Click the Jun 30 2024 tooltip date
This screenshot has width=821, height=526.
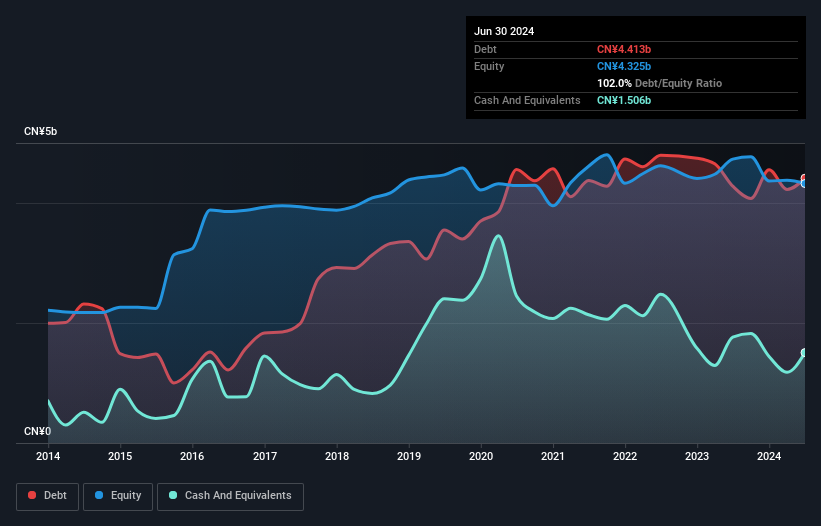click(x=504, y=31)
